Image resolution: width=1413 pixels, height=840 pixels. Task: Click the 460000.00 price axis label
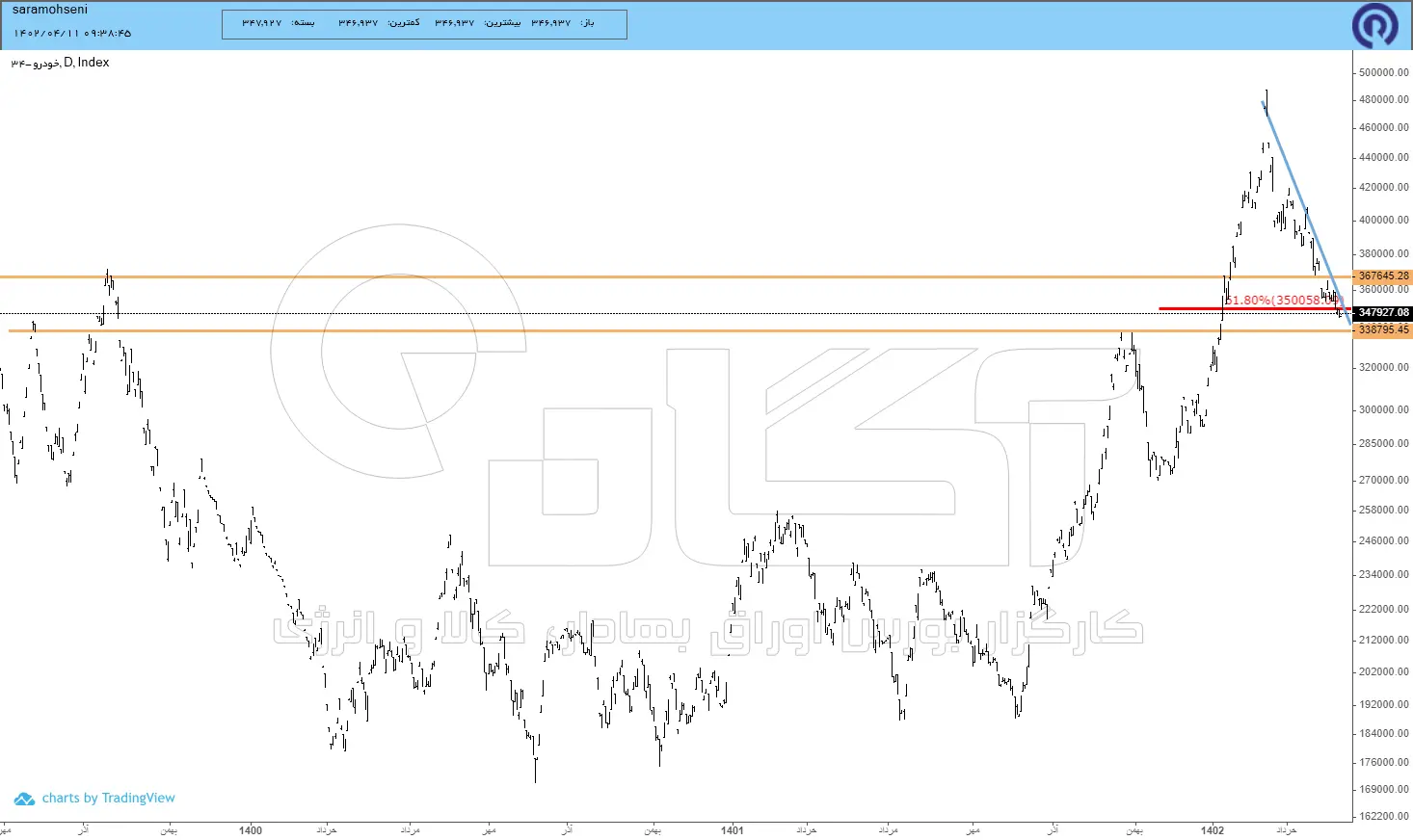[1384, 127]
